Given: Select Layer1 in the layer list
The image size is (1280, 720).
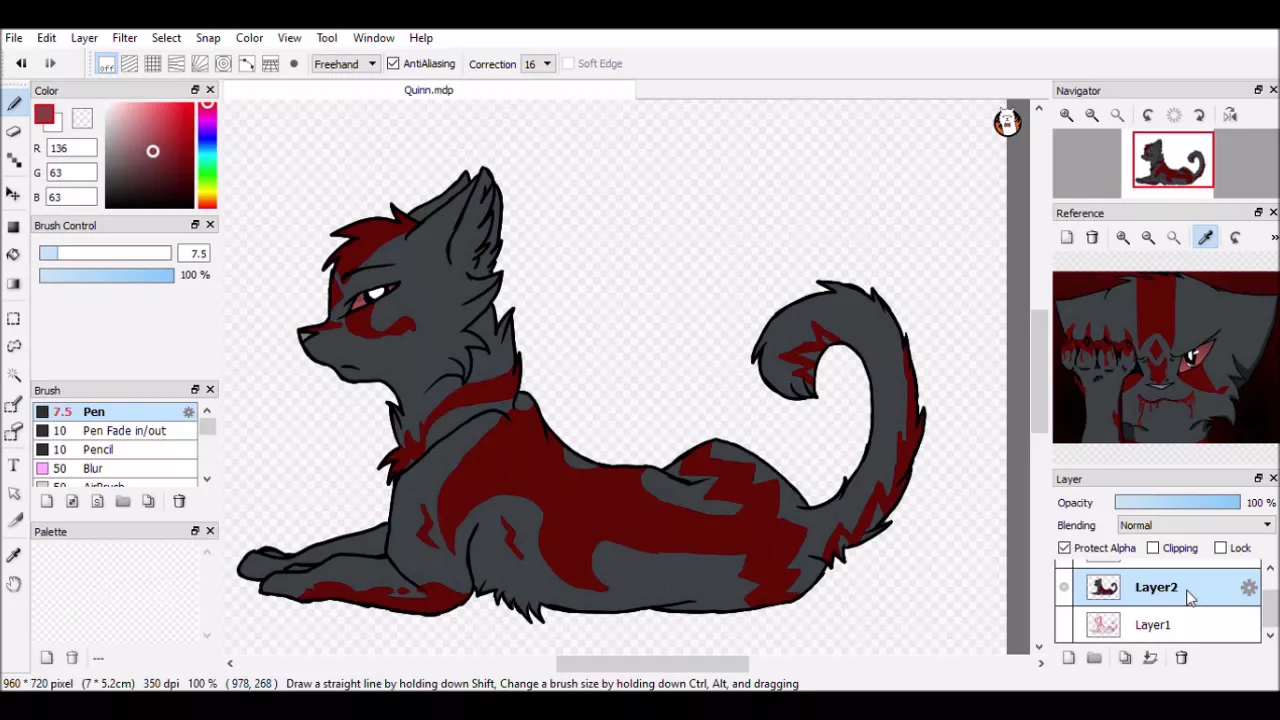Looking at the screenshot, I should pyautogui.click(x=1158, y=625).
